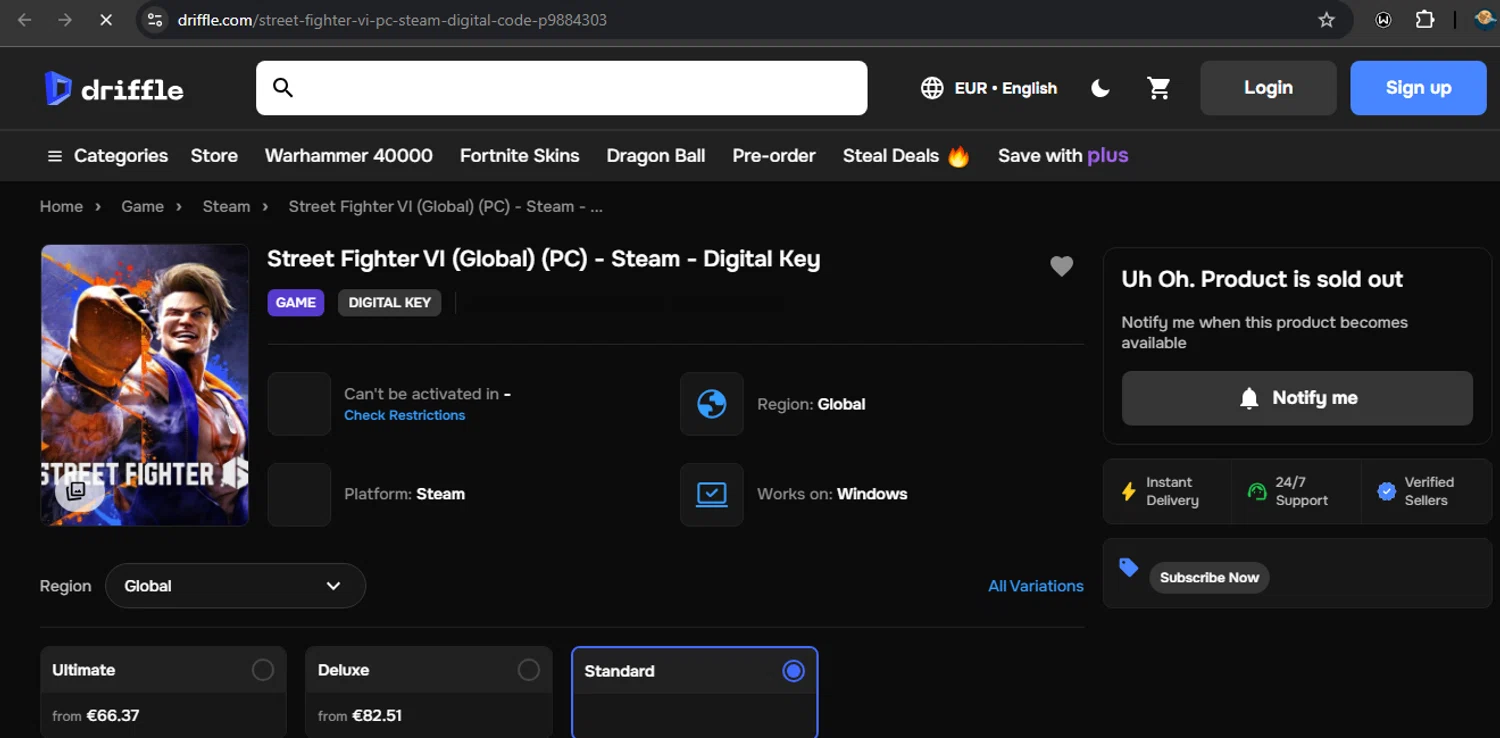This screenshot has width=1500, height=738.
Task: Add product to wishlist heart icon
Action: pos(1061,266)
